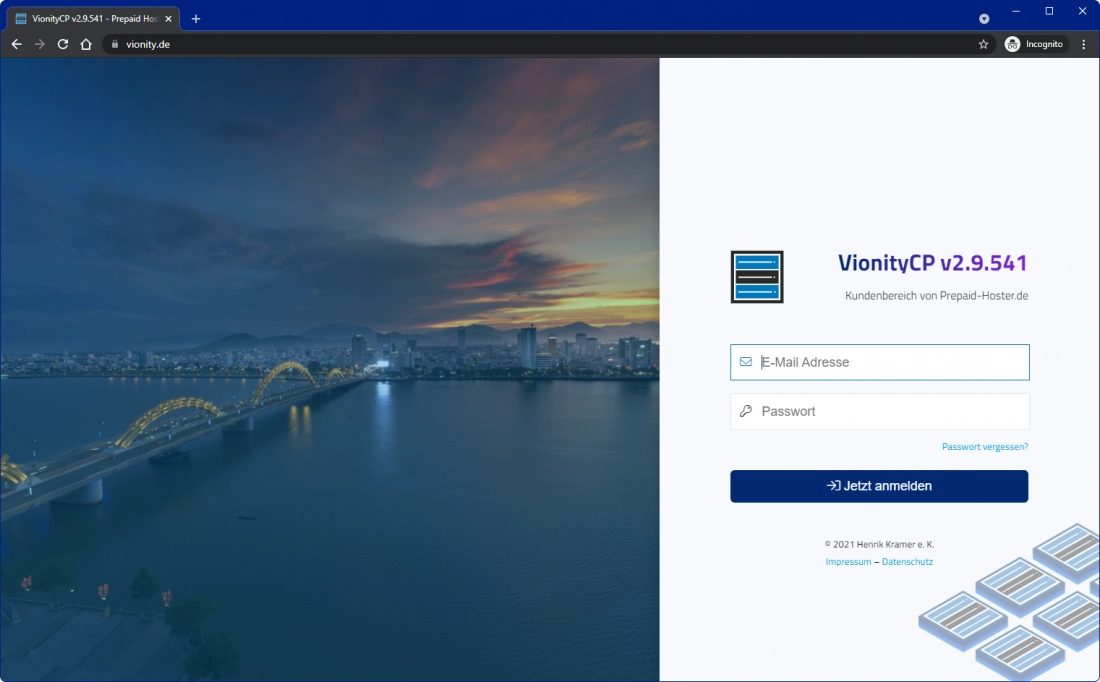Click into the Passwort input field
The image size is (1100, 682).
pos(890,411)
